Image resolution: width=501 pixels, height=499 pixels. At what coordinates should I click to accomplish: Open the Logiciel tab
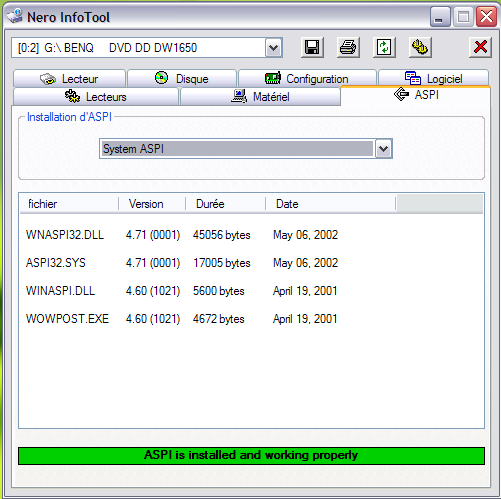point(434,79)
